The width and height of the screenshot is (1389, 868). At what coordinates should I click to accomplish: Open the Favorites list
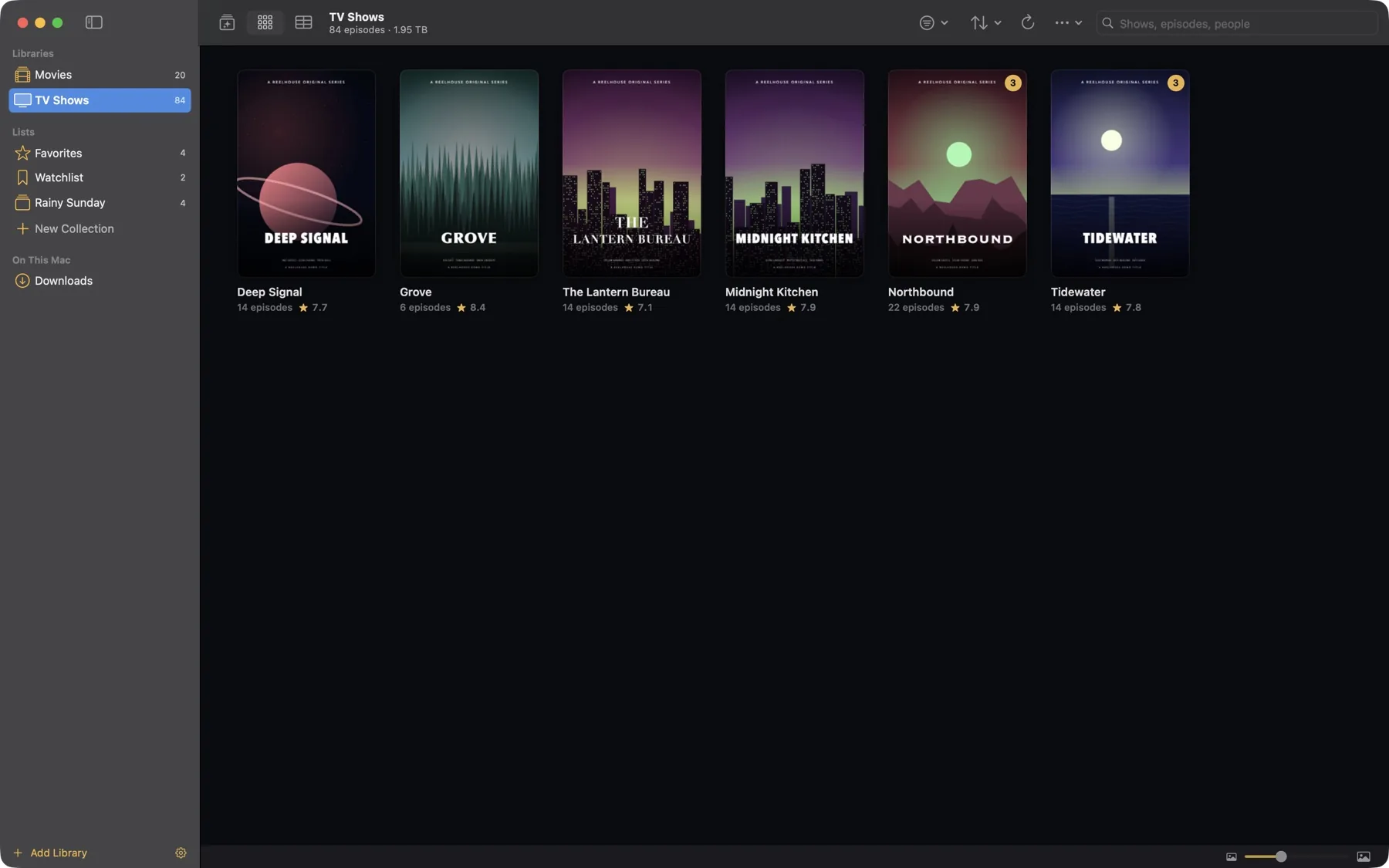coord(100,153)
